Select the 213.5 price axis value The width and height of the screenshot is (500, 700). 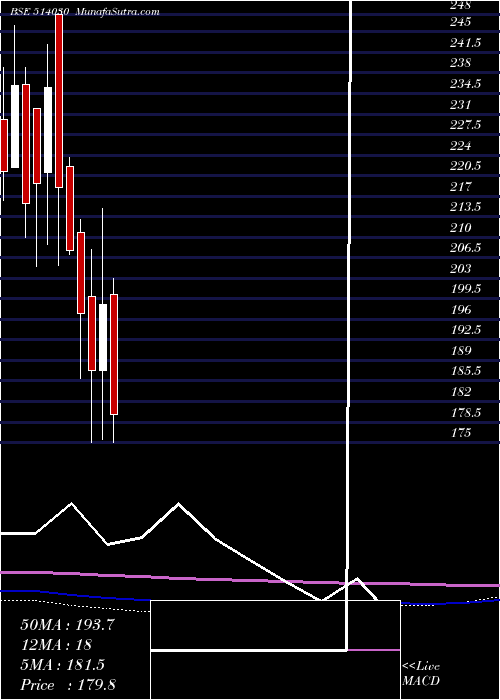click(x=466, y=207)
